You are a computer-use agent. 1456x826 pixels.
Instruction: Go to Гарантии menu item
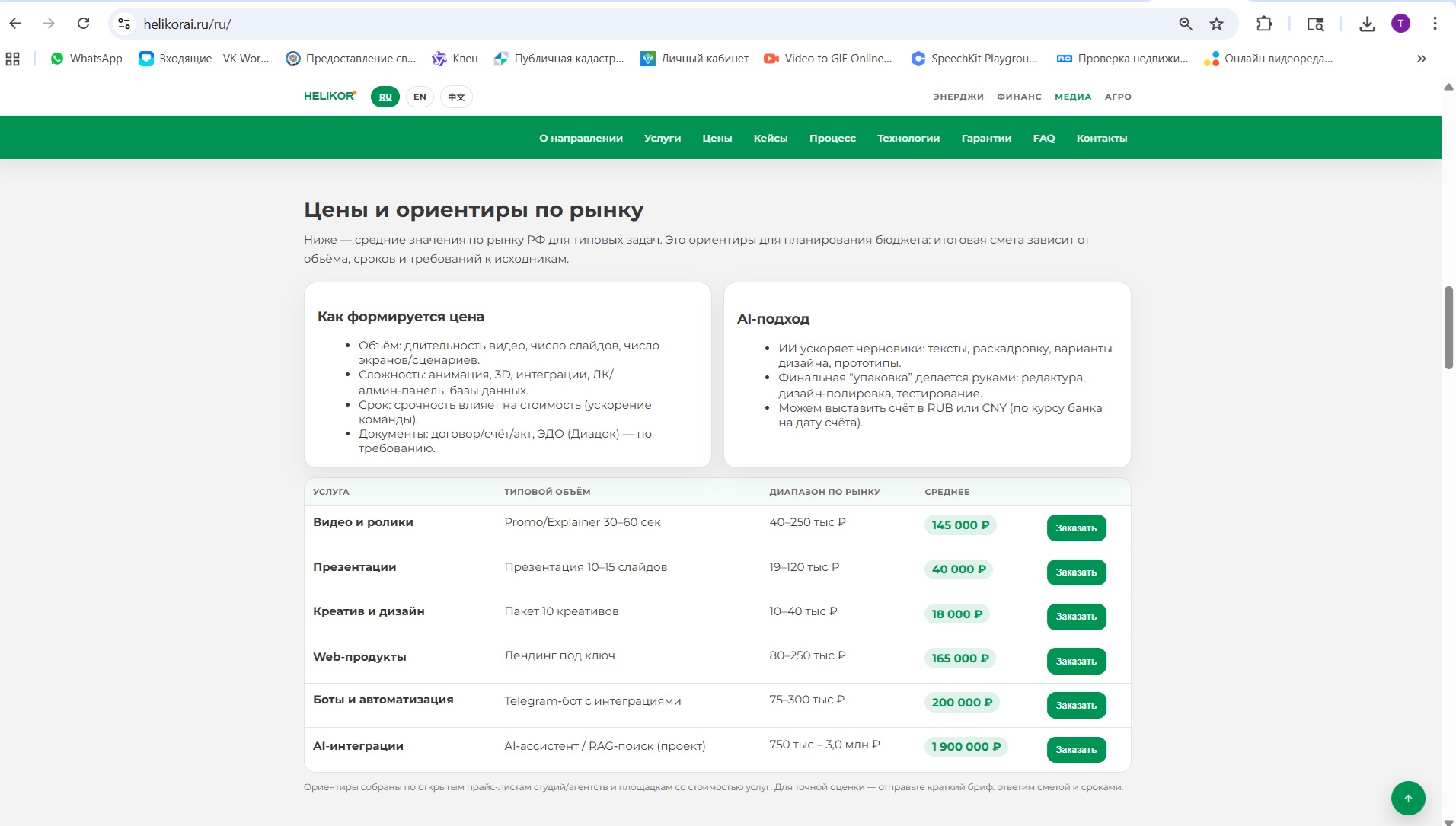[x=986, y=138]
